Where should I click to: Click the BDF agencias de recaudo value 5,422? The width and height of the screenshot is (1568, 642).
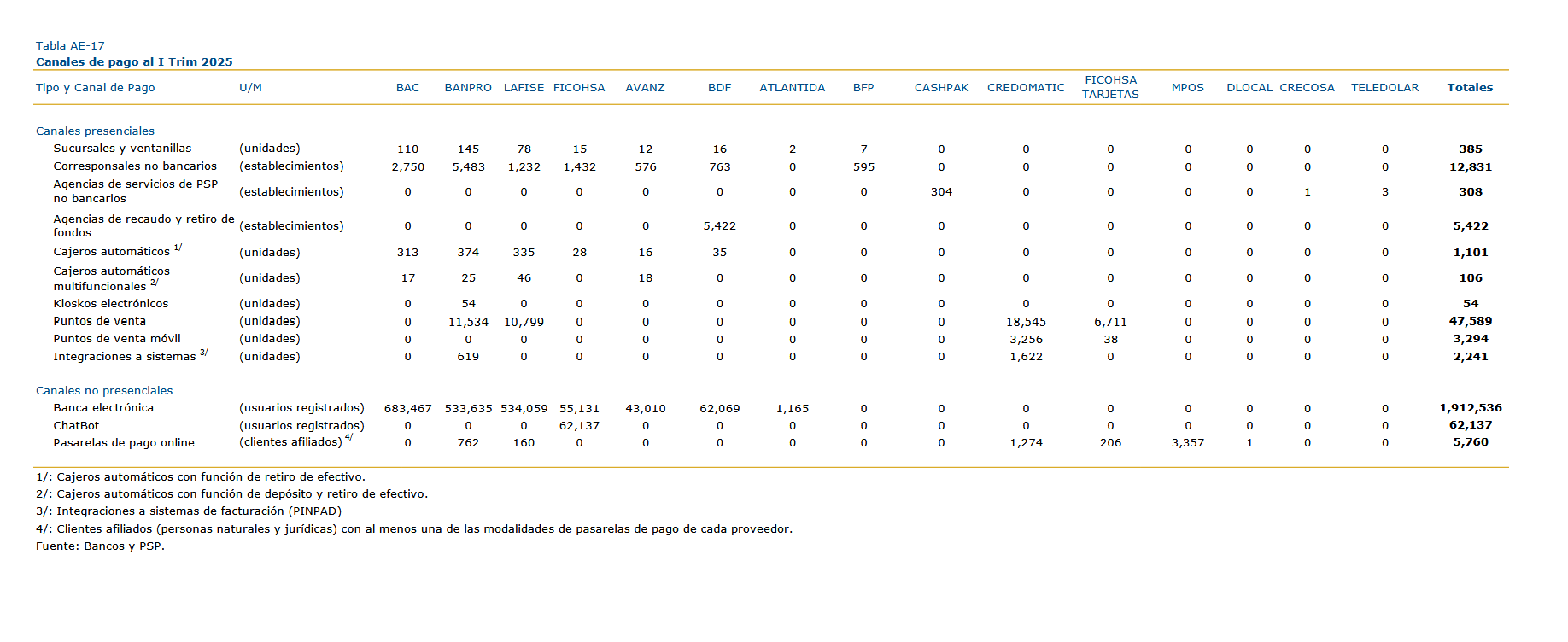[720, 226]
